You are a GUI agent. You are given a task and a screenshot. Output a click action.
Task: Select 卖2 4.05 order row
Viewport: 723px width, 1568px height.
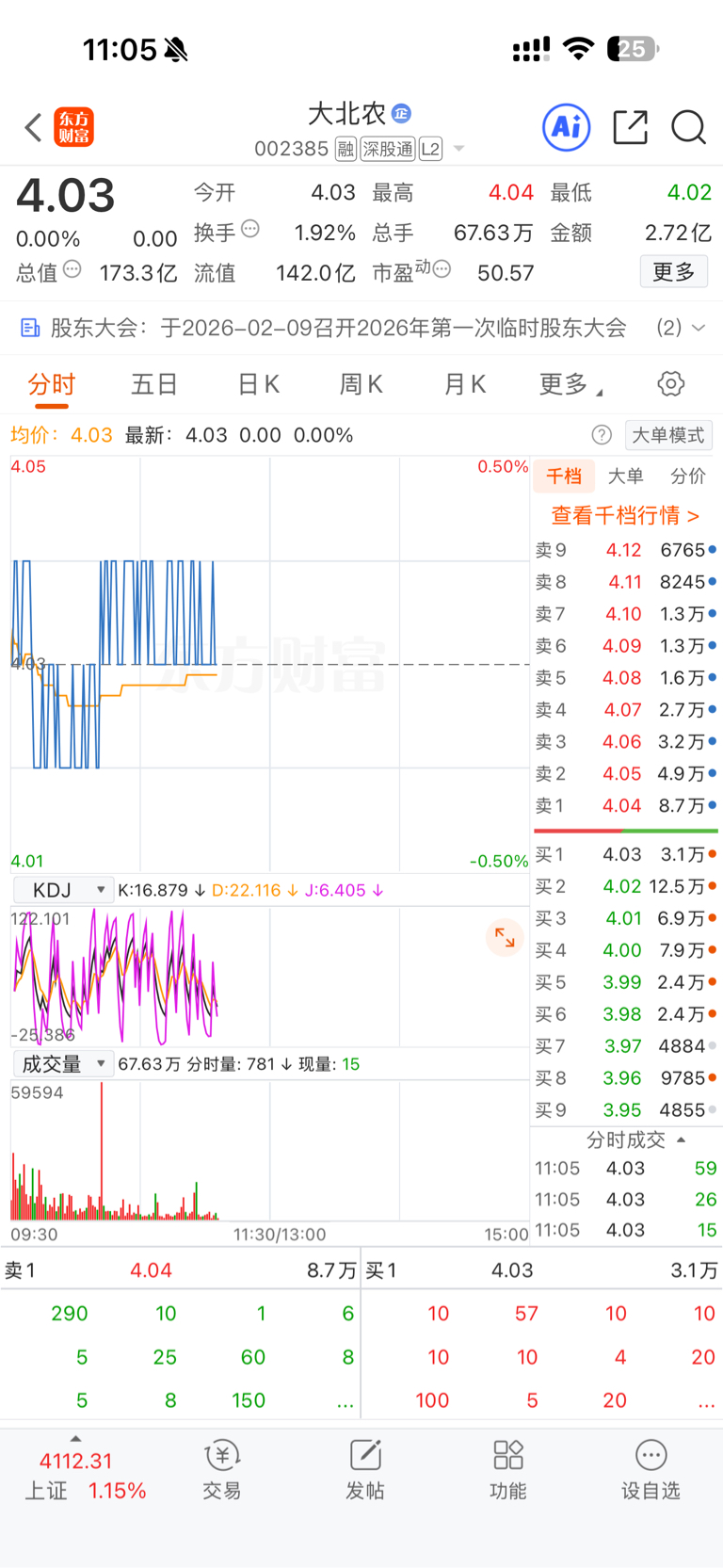click(x=626, y=774)
